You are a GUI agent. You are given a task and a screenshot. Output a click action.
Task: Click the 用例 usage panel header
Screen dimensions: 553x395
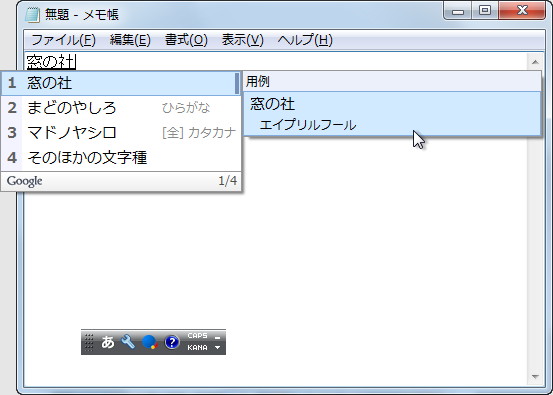click(392, 81)
